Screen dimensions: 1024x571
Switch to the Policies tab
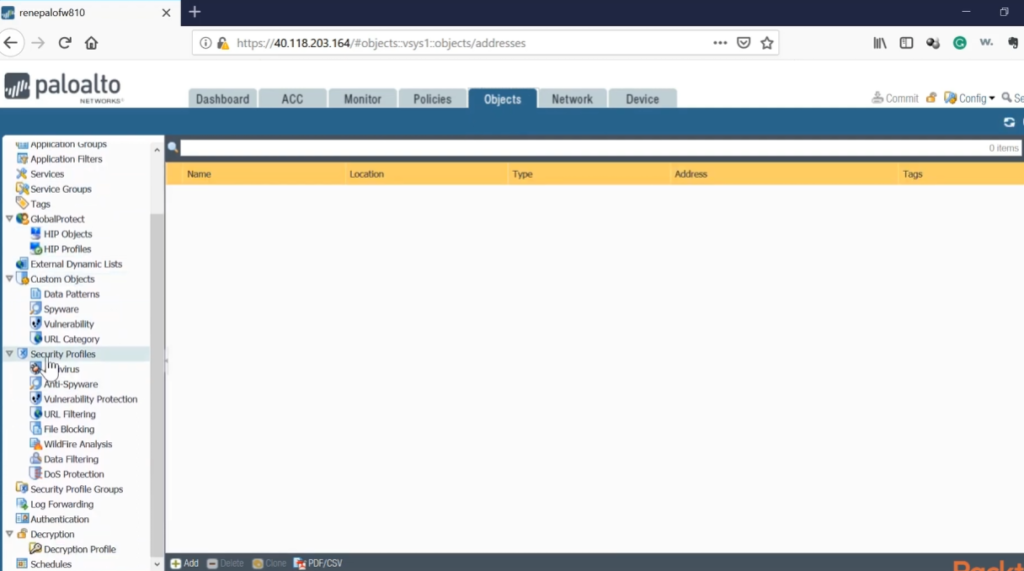(x=432, y=99)
